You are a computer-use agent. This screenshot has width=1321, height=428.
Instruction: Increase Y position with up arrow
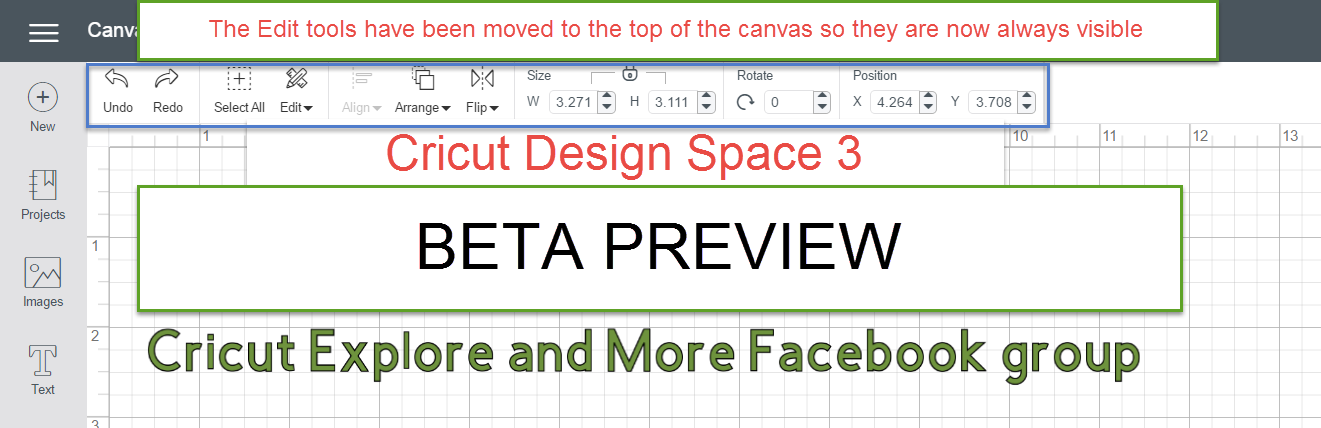1026,97
